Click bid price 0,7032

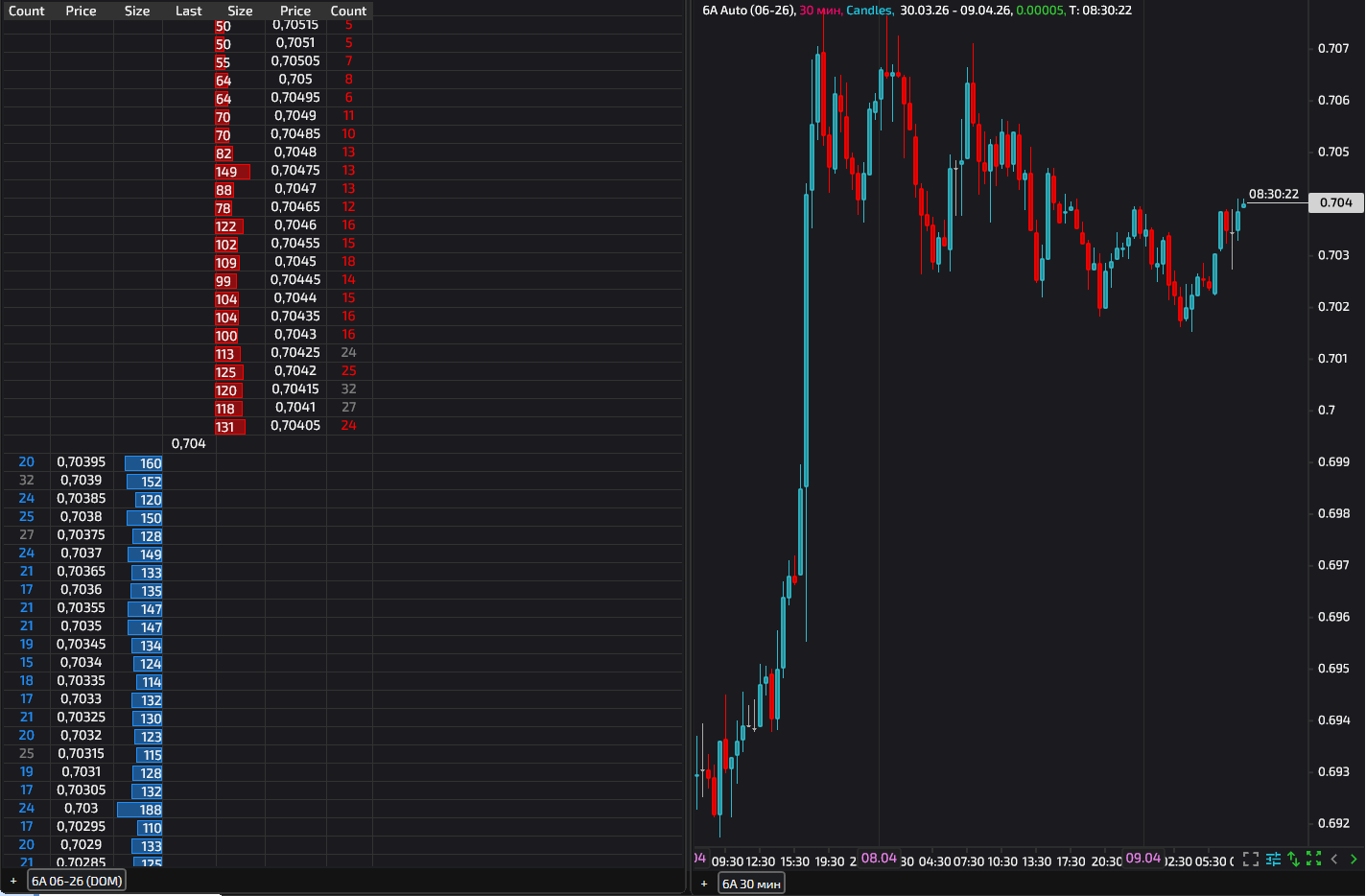coord(82,735)
